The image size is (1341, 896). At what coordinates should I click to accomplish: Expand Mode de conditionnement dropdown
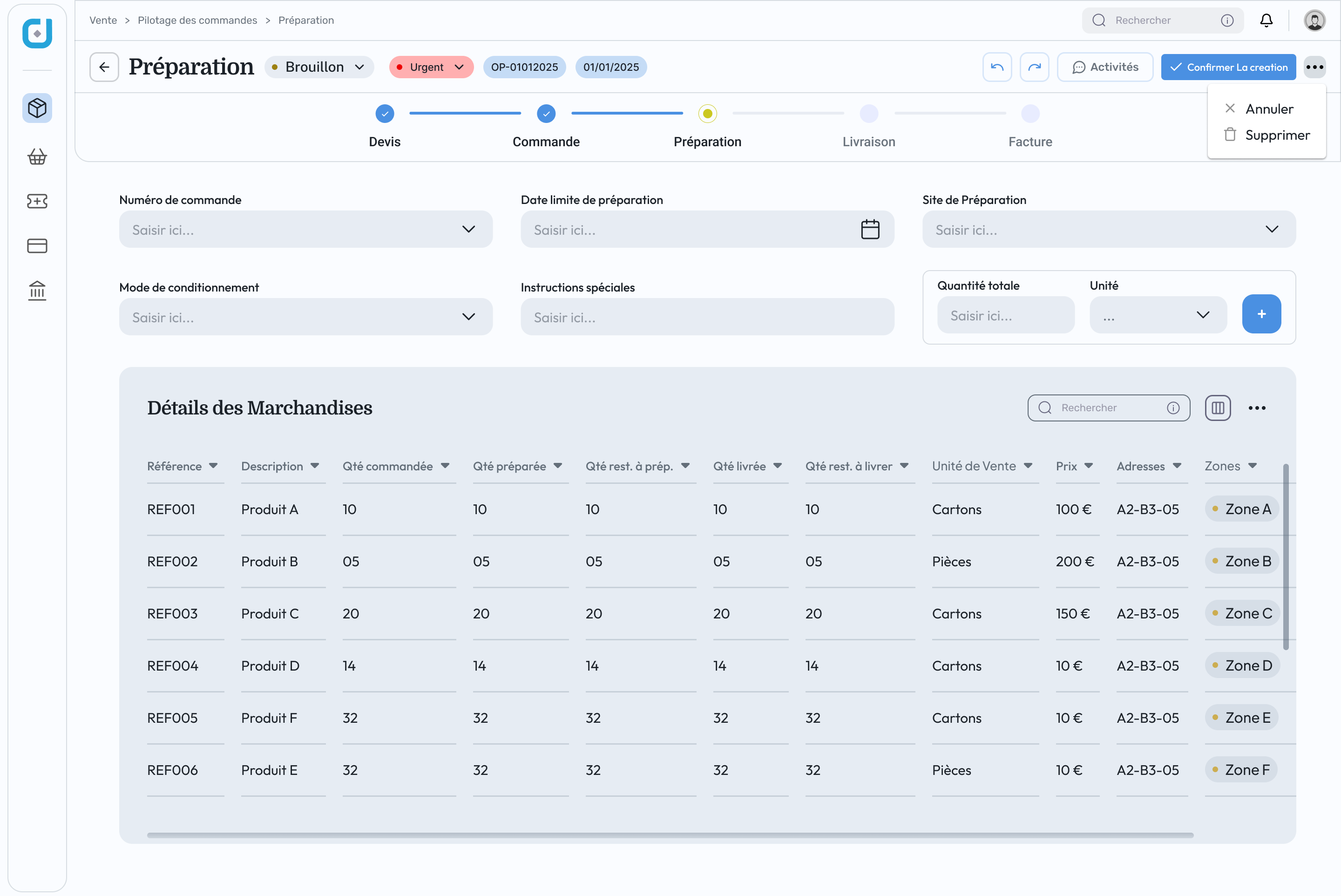468,317
